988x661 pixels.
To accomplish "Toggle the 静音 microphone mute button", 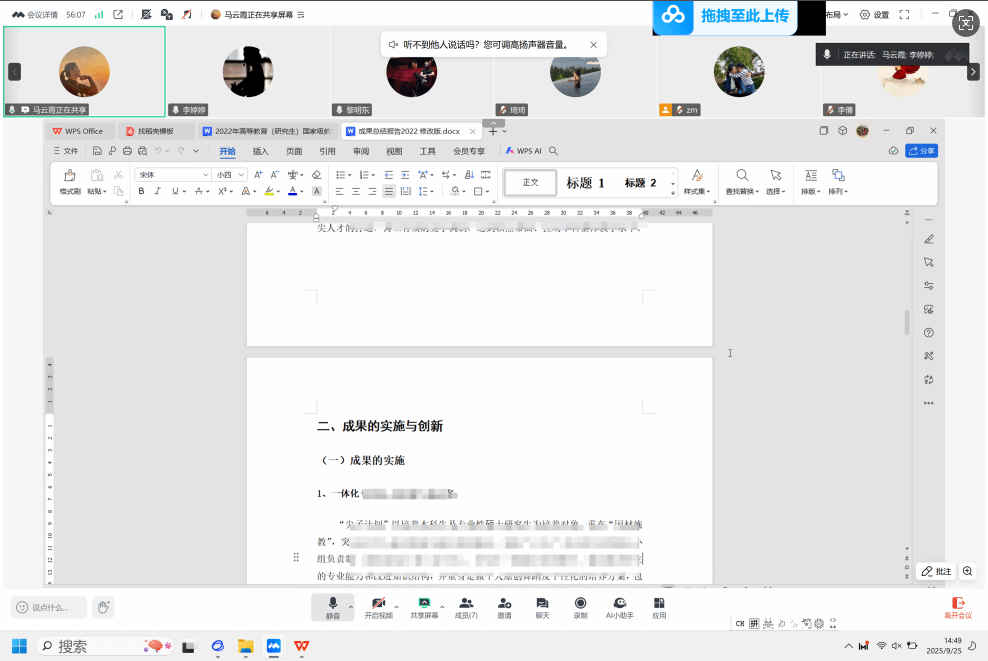I will [x=332, y=607].
